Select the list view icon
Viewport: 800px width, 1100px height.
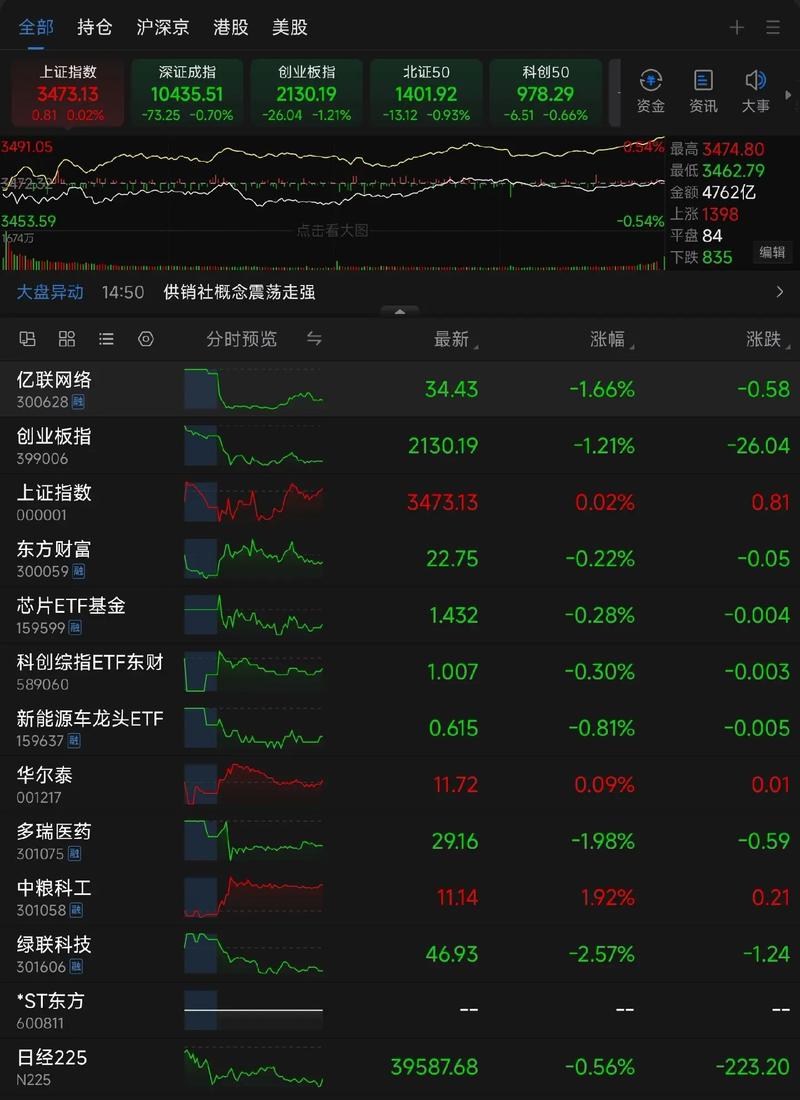(x=106, y=339)
